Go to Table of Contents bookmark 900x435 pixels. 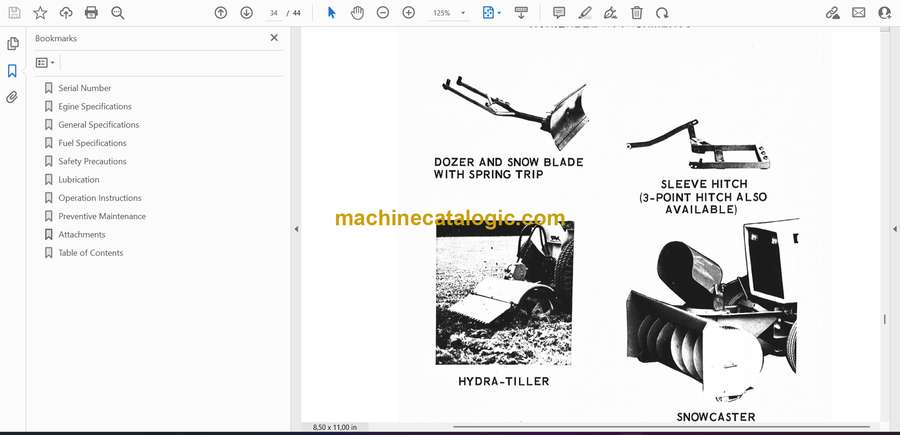[90, 253]
